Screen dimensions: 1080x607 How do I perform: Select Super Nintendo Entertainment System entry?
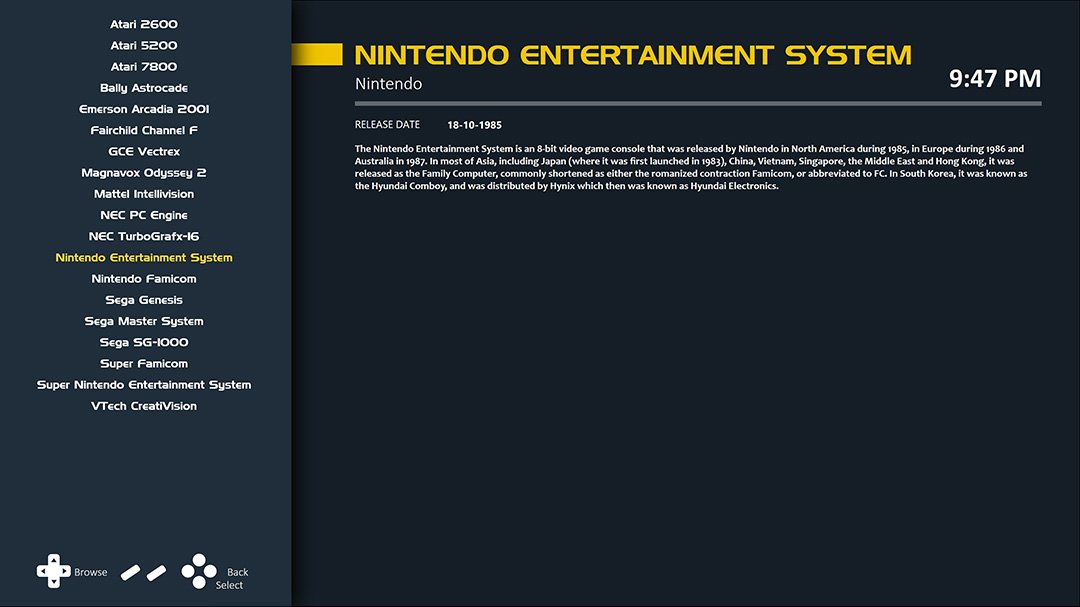(144, 385)
